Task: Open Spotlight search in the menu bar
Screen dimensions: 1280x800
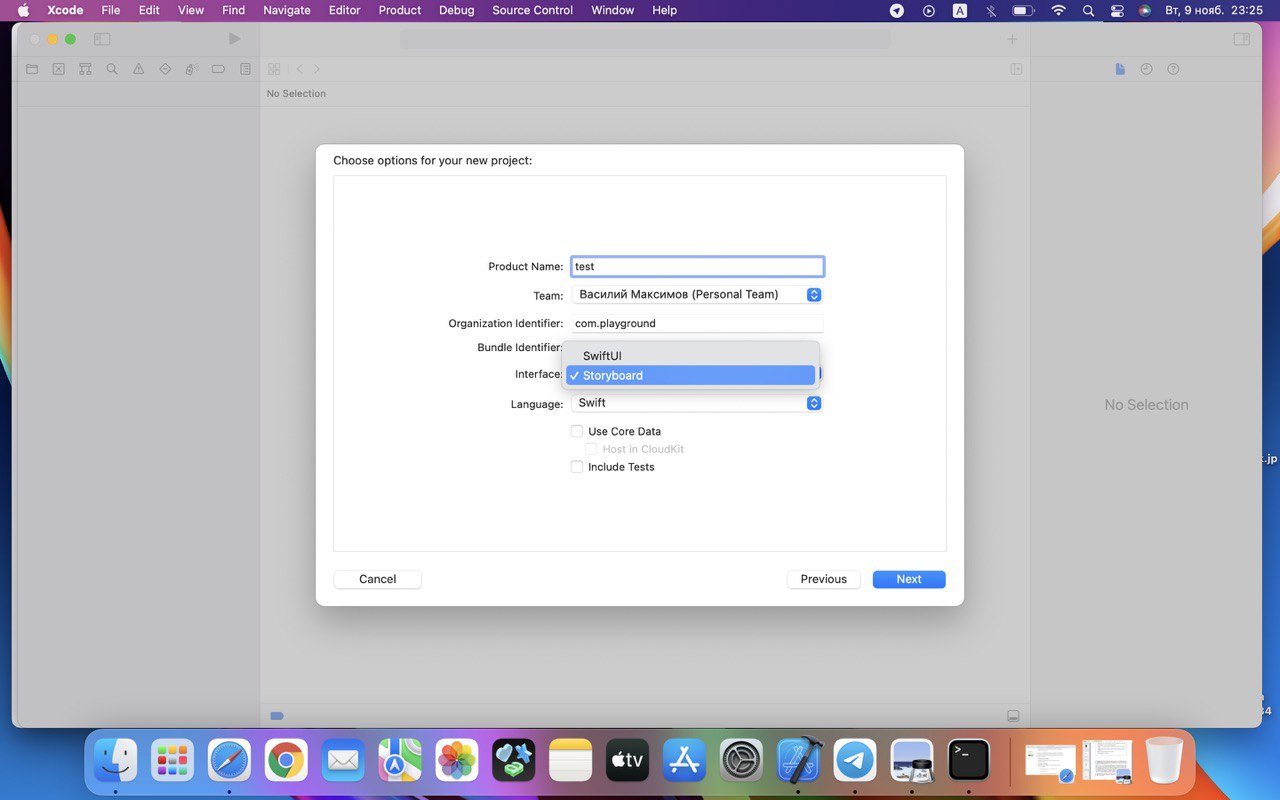Action: coord(1088,10)
